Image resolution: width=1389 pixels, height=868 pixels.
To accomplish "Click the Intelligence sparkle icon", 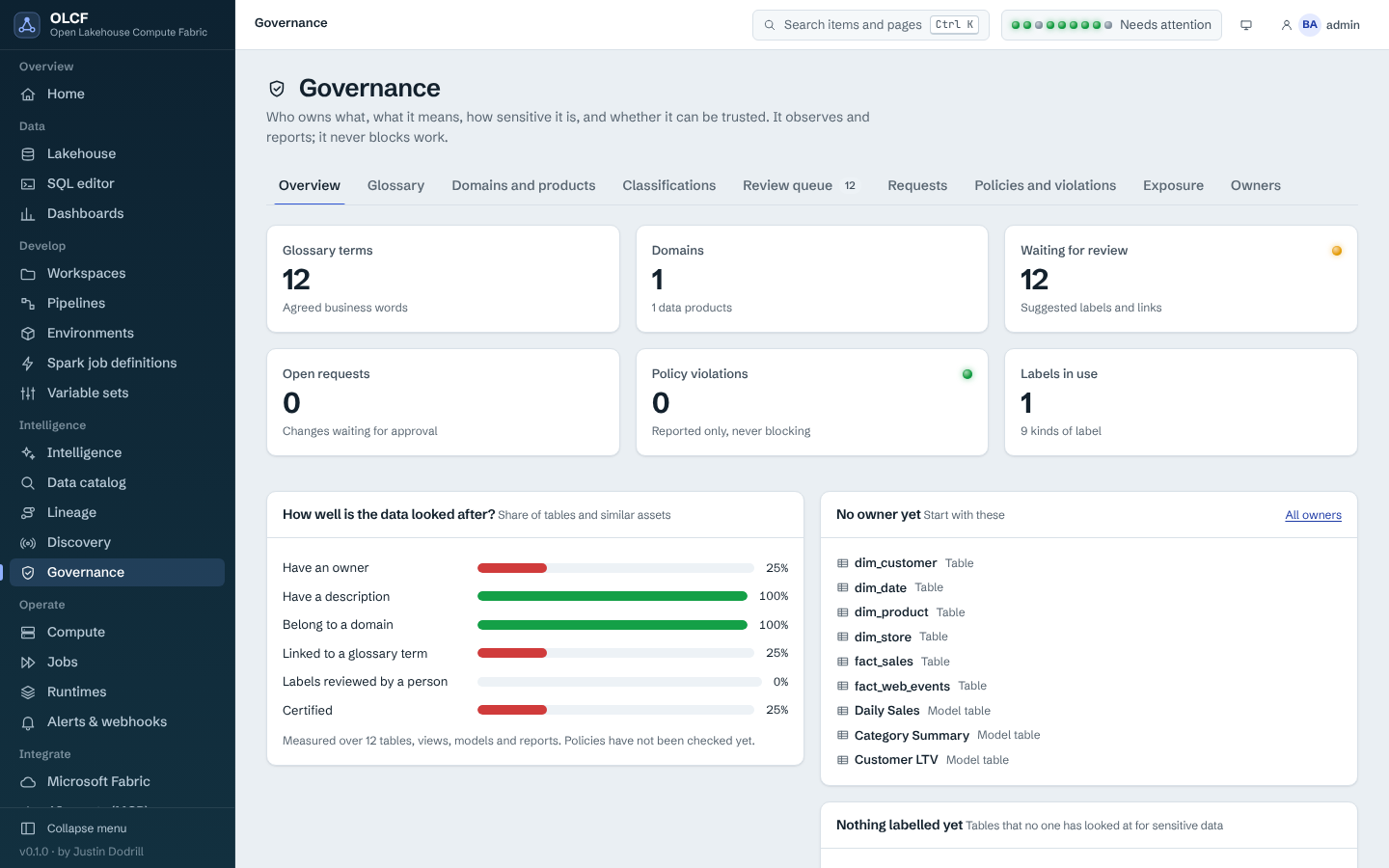I will (28, 453).
